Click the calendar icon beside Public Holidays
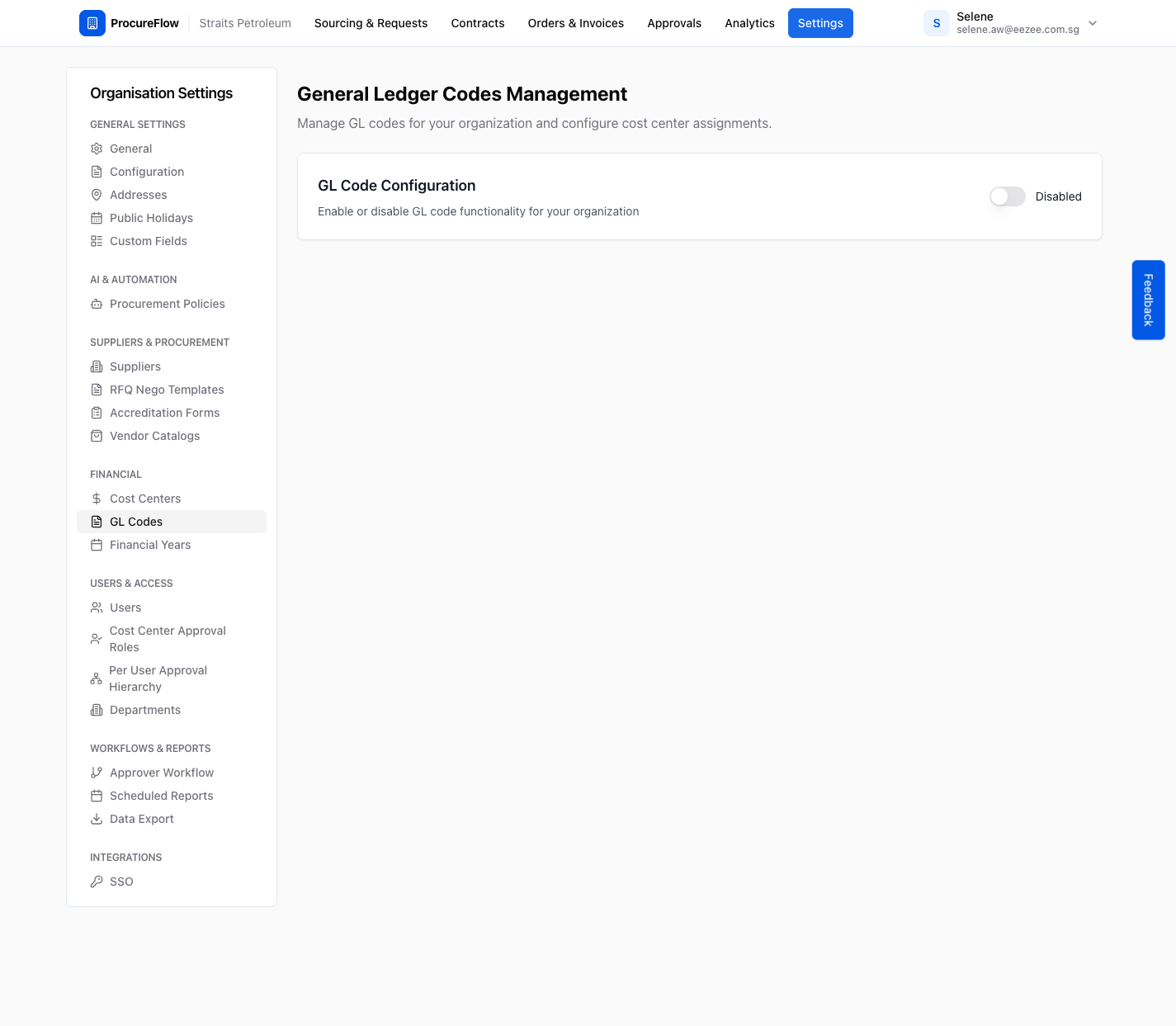1176x1026 pixels. coord(97,218)
